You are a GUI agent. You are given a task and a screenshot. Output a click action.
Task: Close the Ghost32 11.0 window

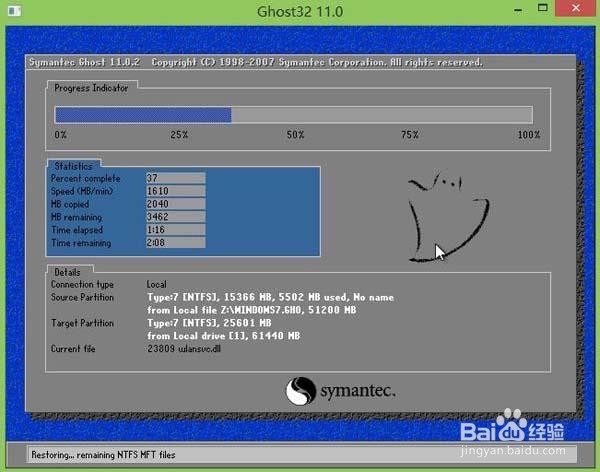tap(576, 8)
